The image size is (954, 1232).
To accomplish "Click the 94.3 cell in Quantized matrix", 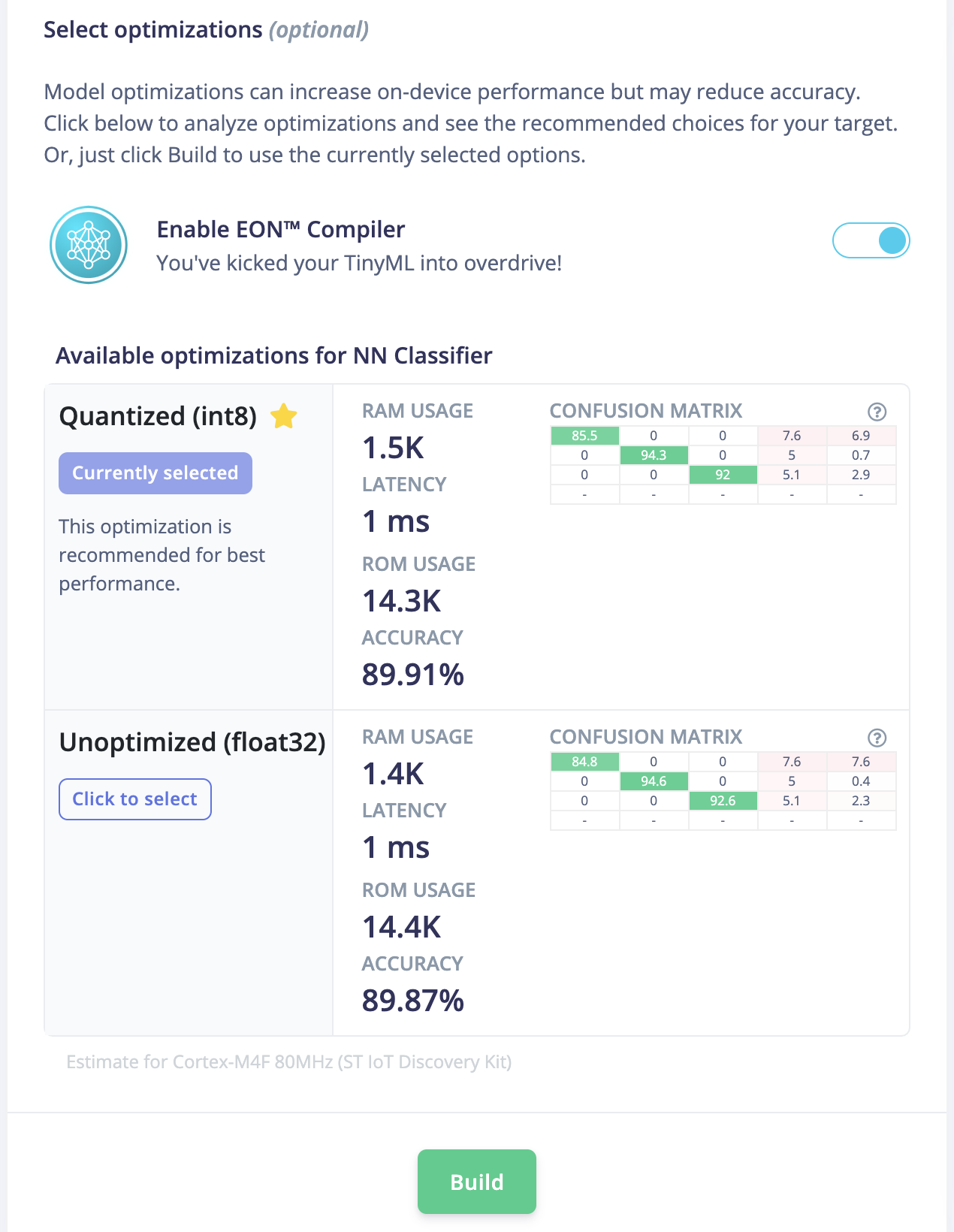I will pyautogui.click(x=654, y=455).
